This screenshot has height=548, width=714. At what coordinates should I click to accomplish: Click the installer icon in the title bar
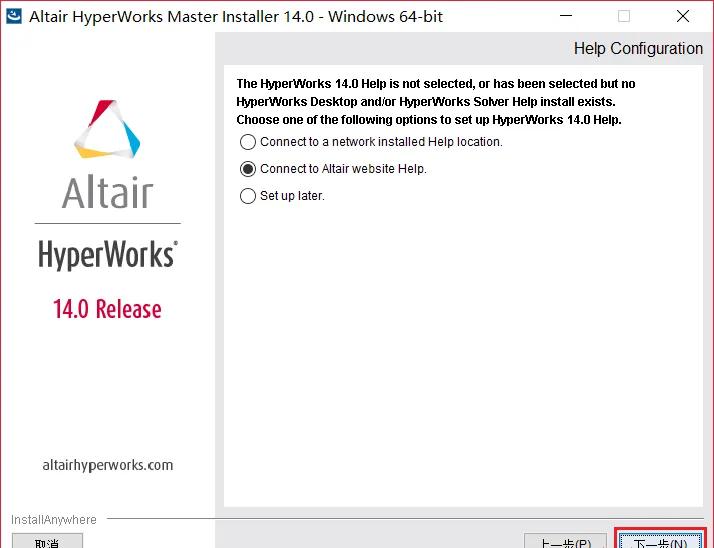pyautogui.click(x=14, y=16)
